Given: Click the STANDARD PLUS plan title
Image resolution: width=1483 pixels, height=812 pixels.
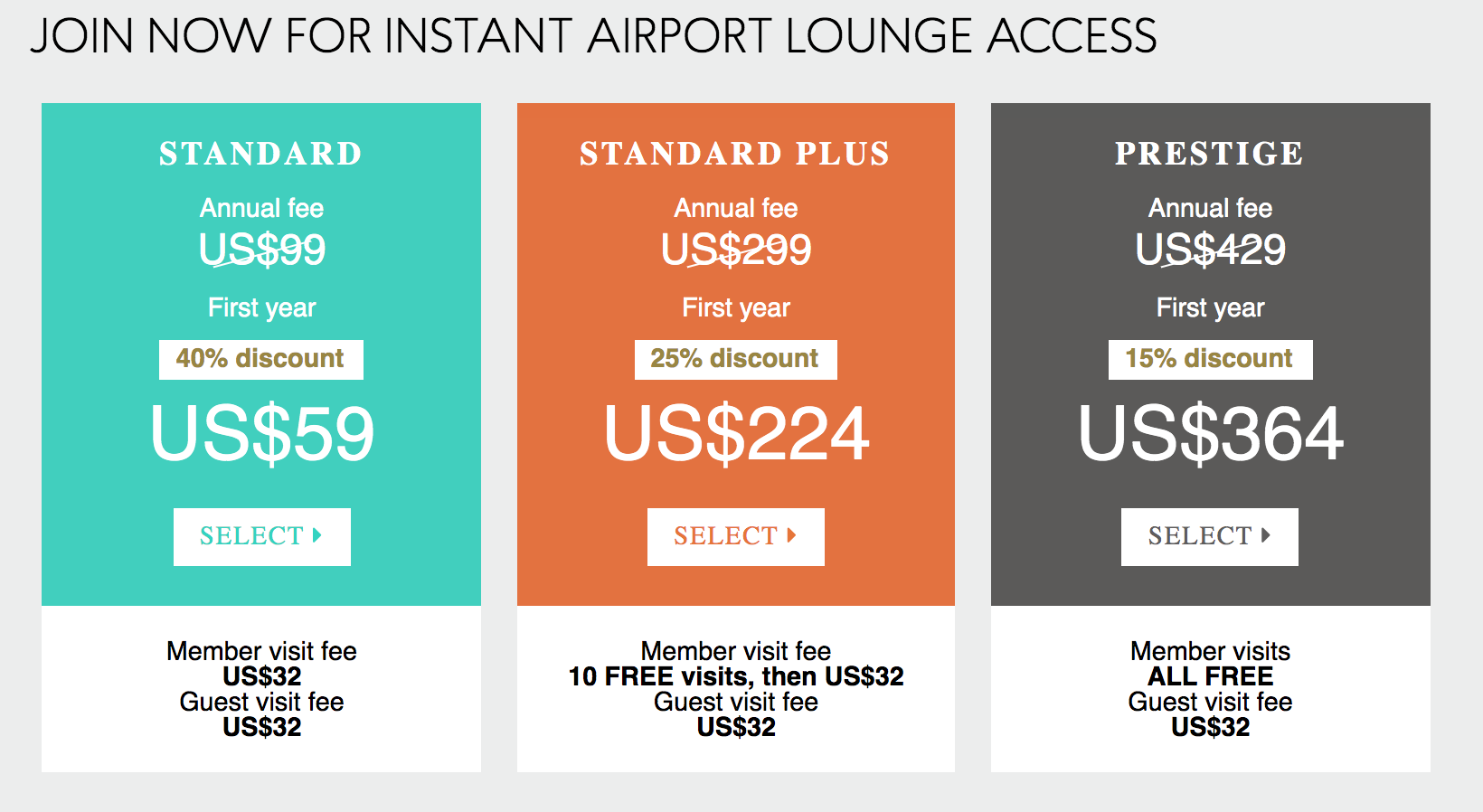Looking at the screenshot, I should pos(735,154).
